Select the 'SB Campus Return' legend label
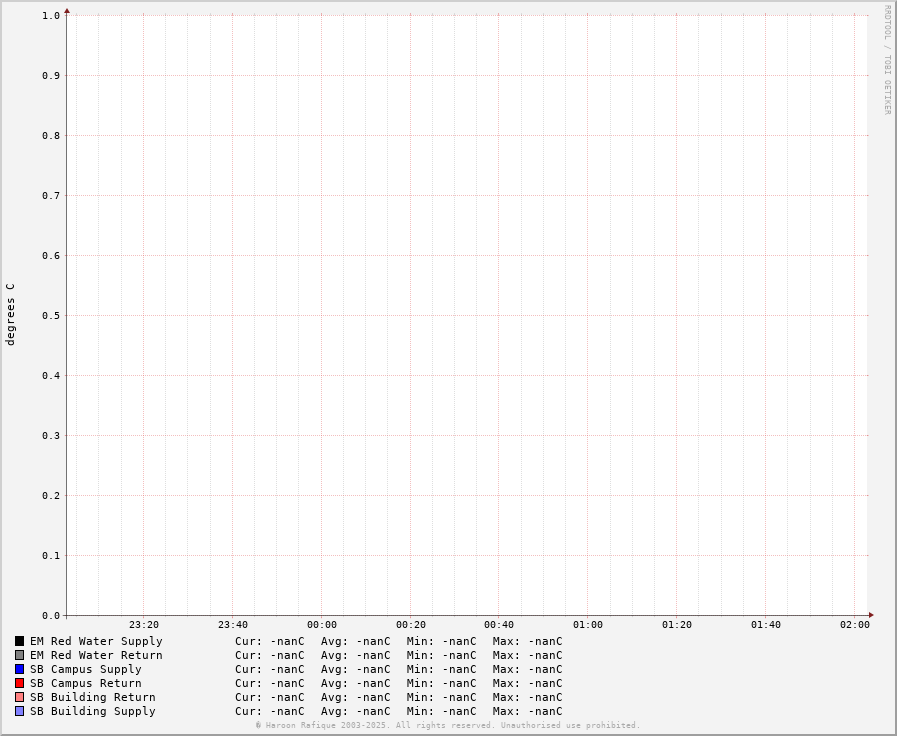 click(x=85, y=683)
